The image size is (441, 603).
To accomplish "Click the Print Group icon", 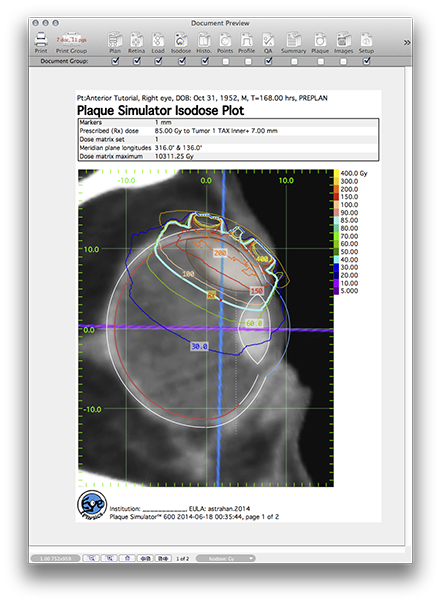I will click(72, 40).
